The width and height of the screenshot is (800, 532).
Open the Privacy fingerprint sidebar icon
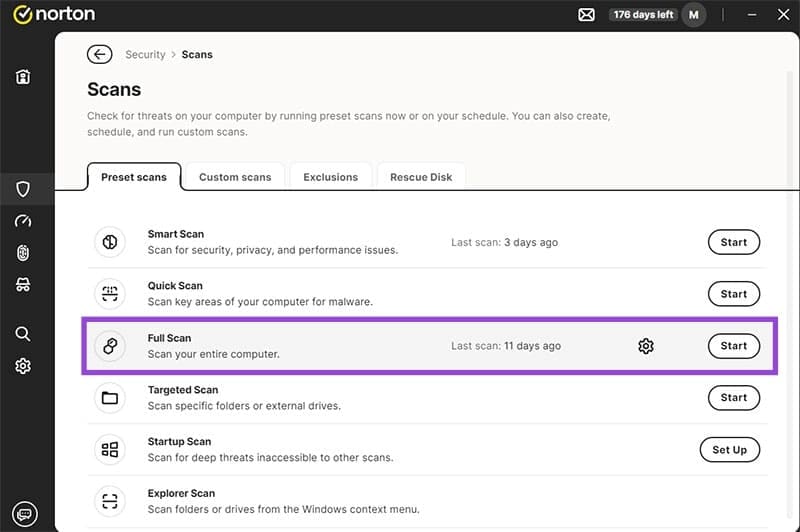(x=23, y=253)
